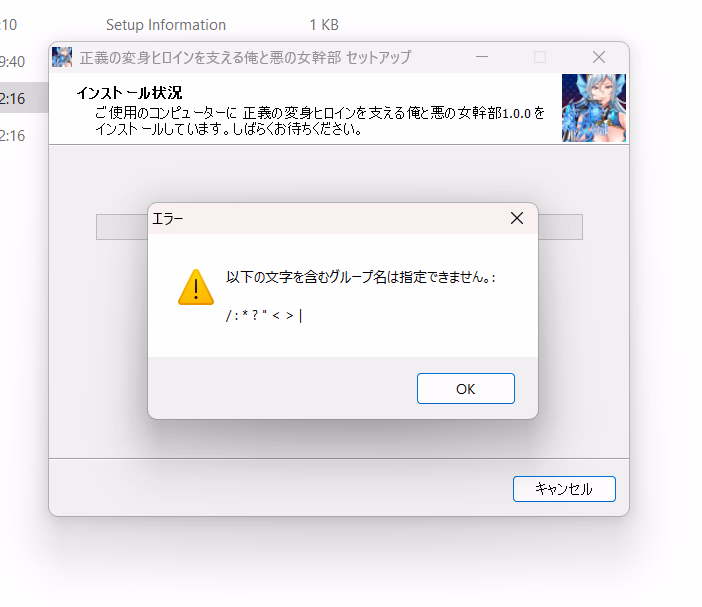Click the インストール状況 heading
The height and width of the screenshot is (607, 702).
129,93
